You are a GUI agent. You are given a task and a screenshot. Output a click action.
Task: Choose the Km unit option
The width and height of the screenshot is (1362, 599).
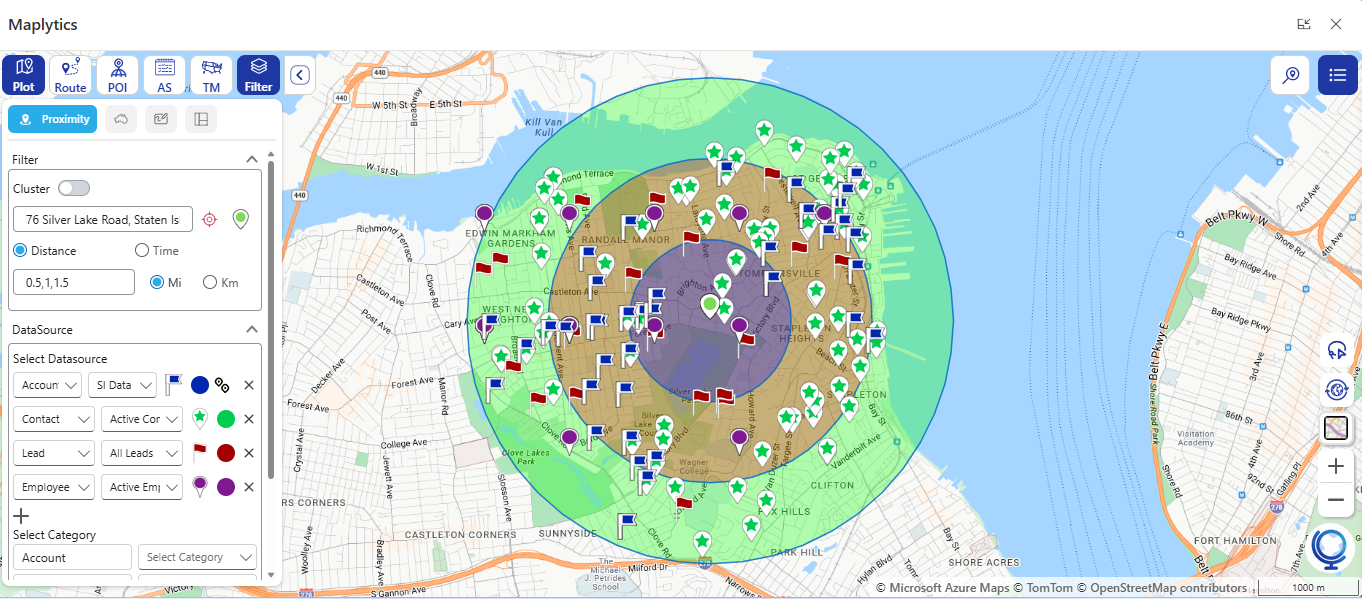(x=210, y=282)
